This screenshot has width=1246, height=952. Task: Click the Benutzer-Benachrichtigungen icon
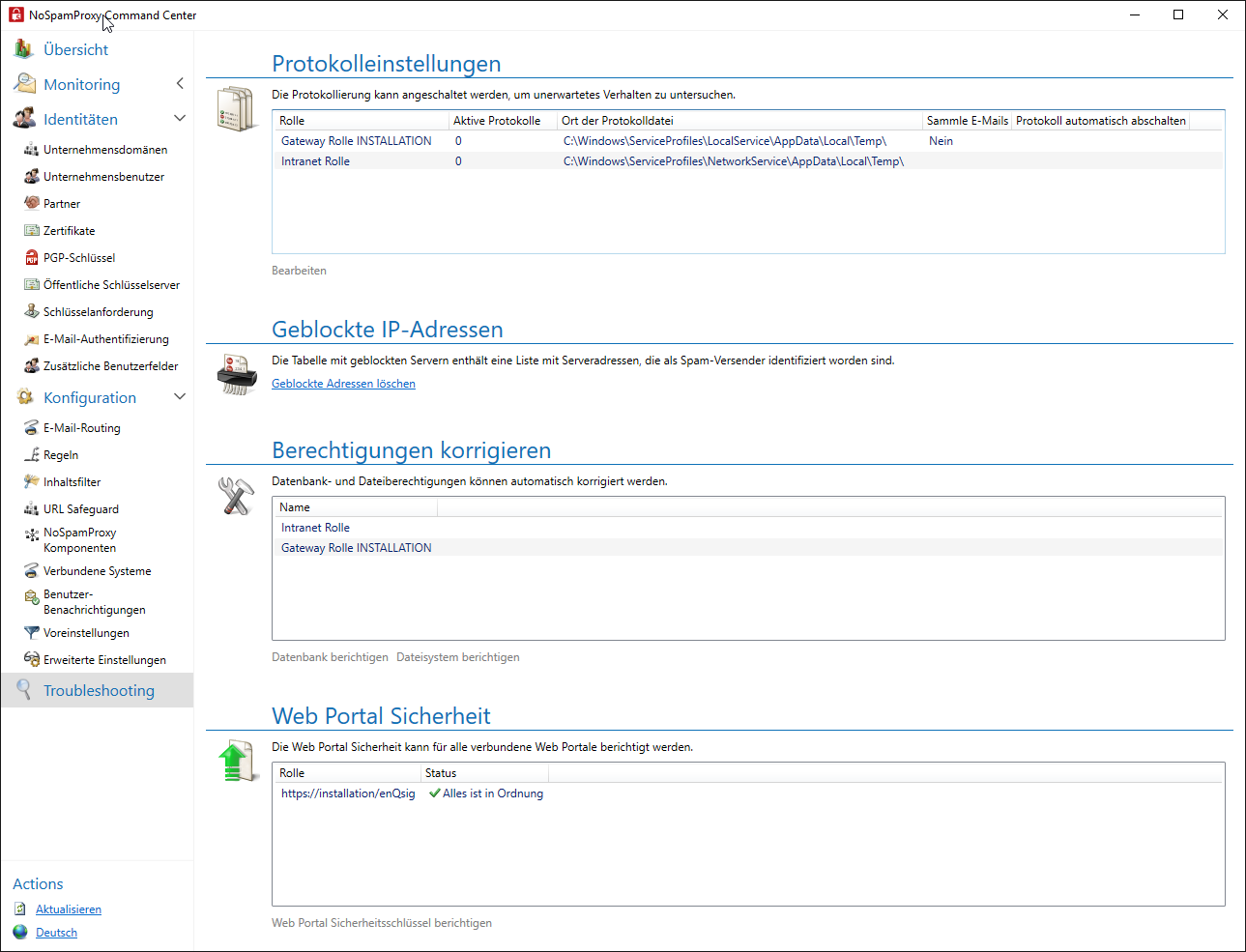(32, 596)
